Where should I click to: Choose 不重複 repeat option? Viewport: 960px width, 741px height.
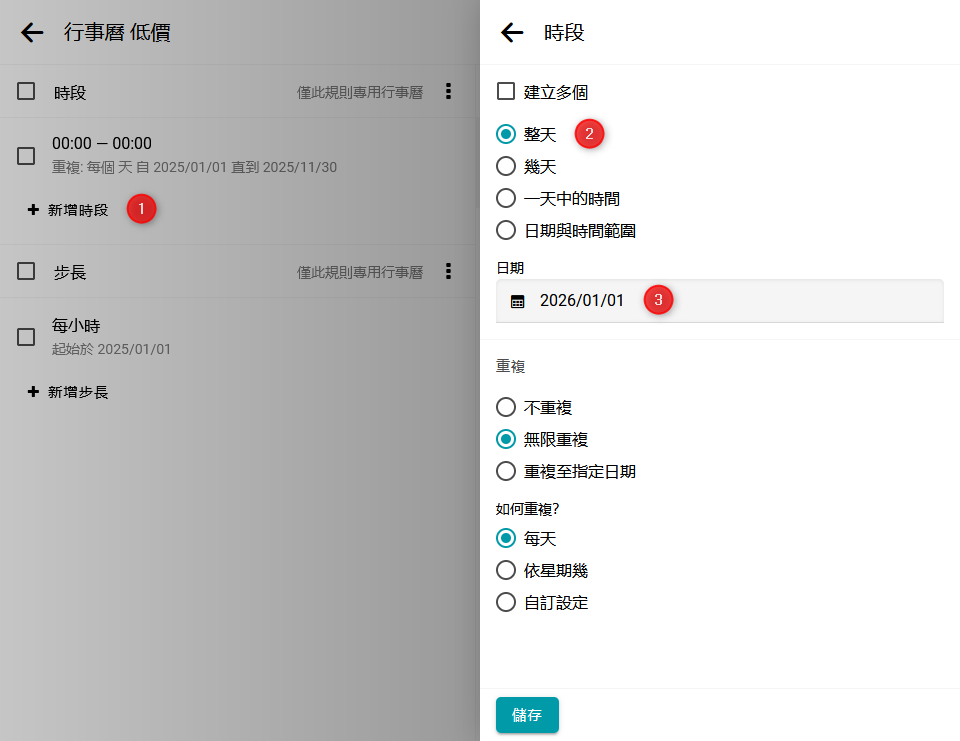coord(506,407)
